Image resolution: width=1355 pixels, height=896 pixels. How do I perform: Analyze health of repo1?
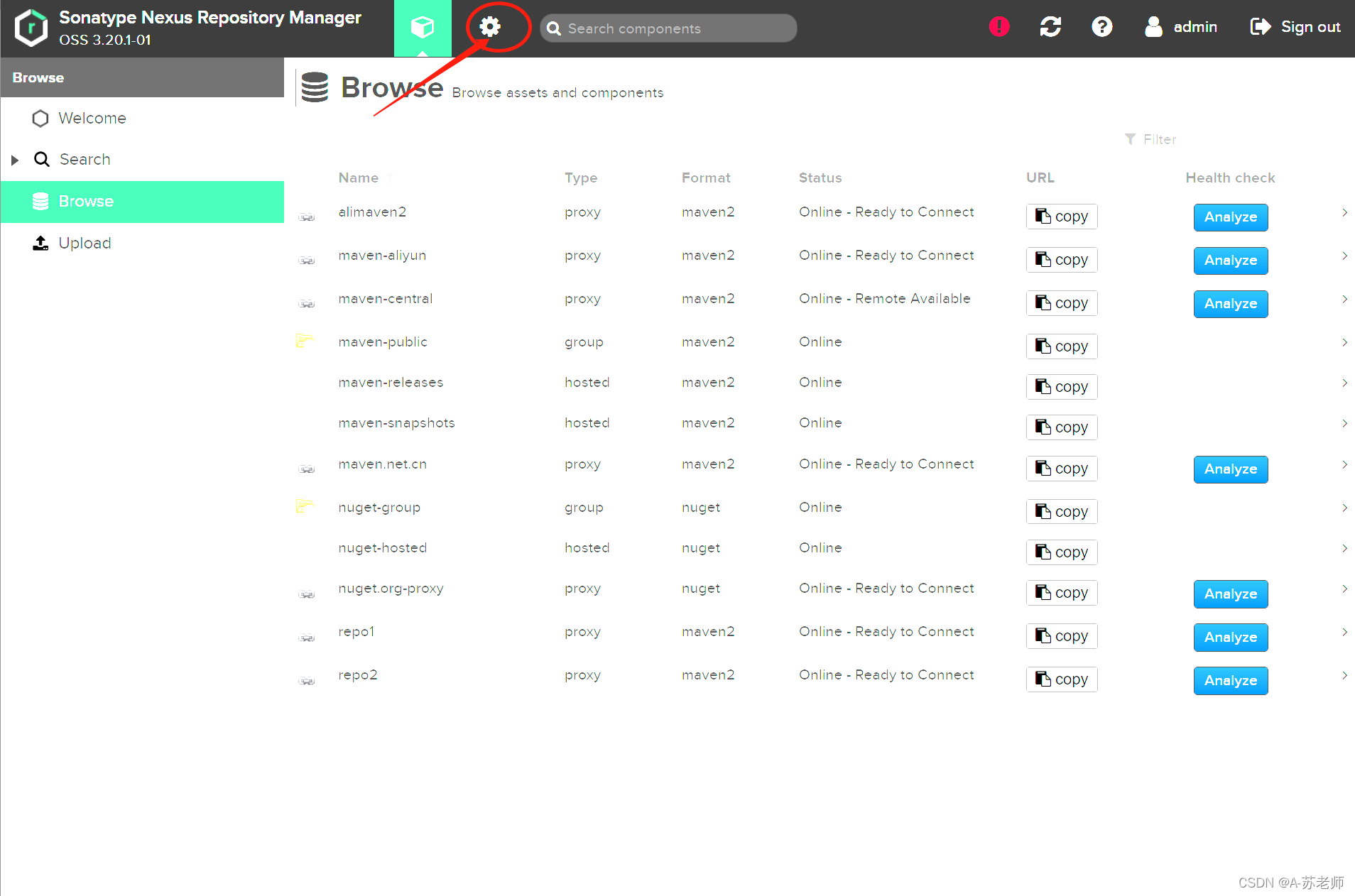1231,638
